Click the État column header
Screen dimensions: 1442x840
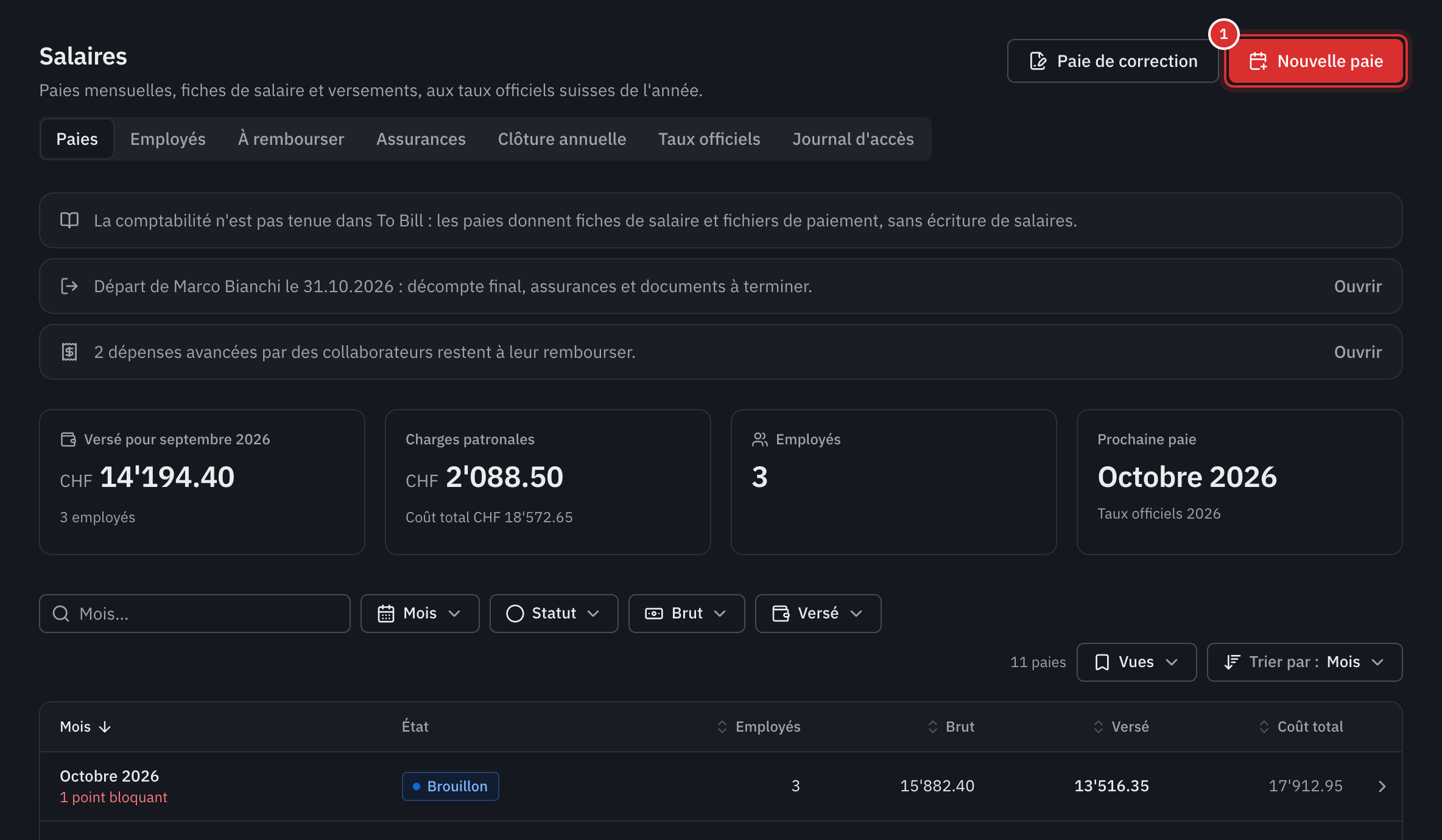[415, 727]
